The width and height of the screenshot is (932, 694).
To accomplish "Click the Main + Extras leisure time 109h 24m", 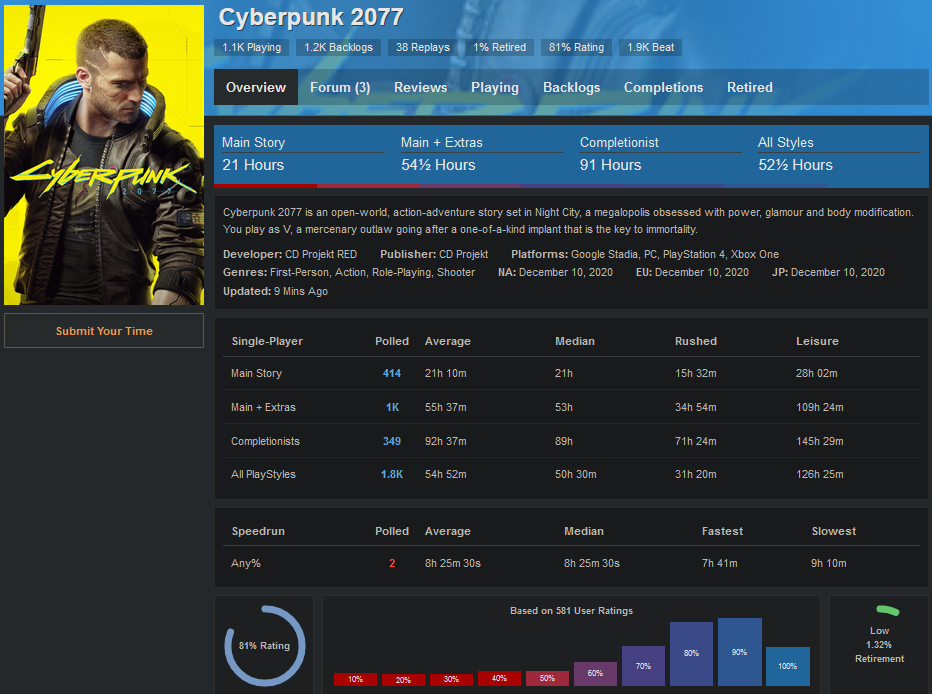I will [x=820, y=407].
